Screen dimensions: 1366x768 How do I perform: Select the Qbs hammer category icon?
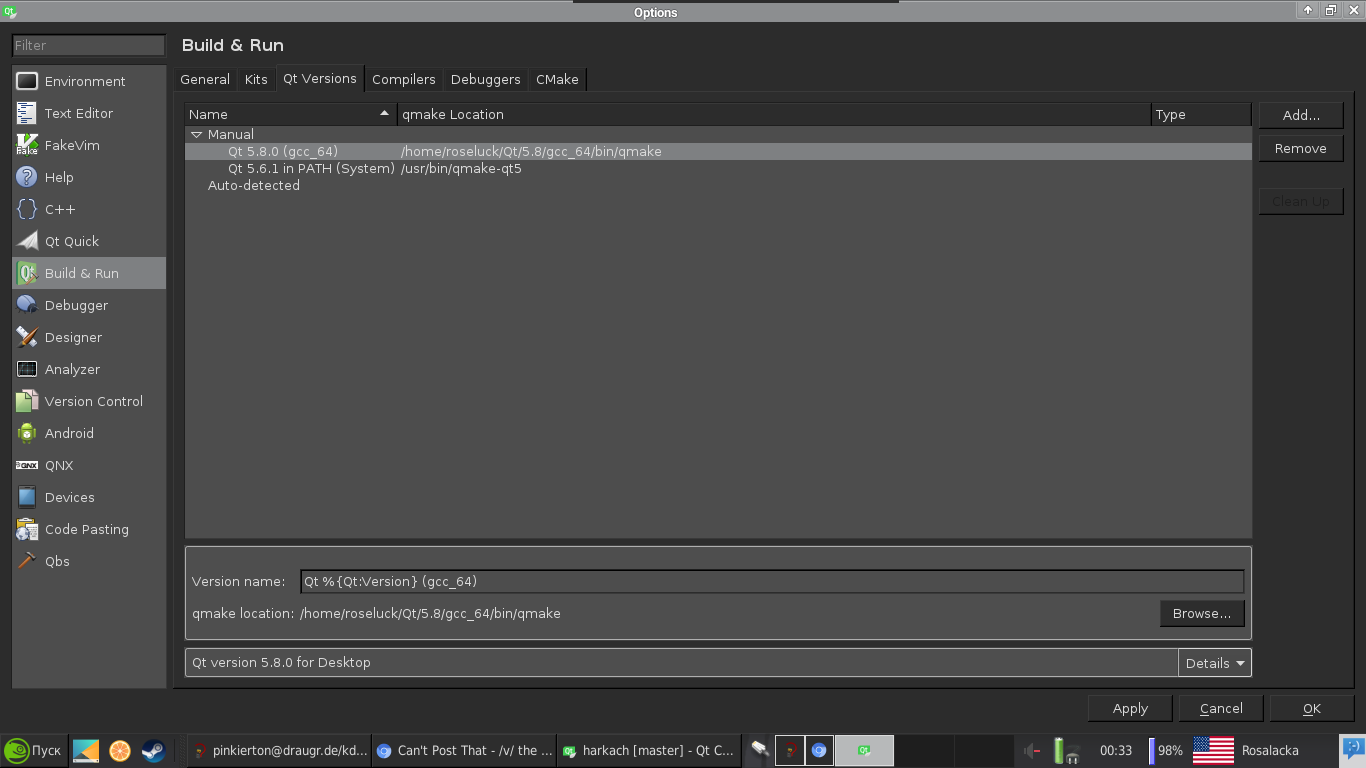pyautogui.click(x=27, y=561)
